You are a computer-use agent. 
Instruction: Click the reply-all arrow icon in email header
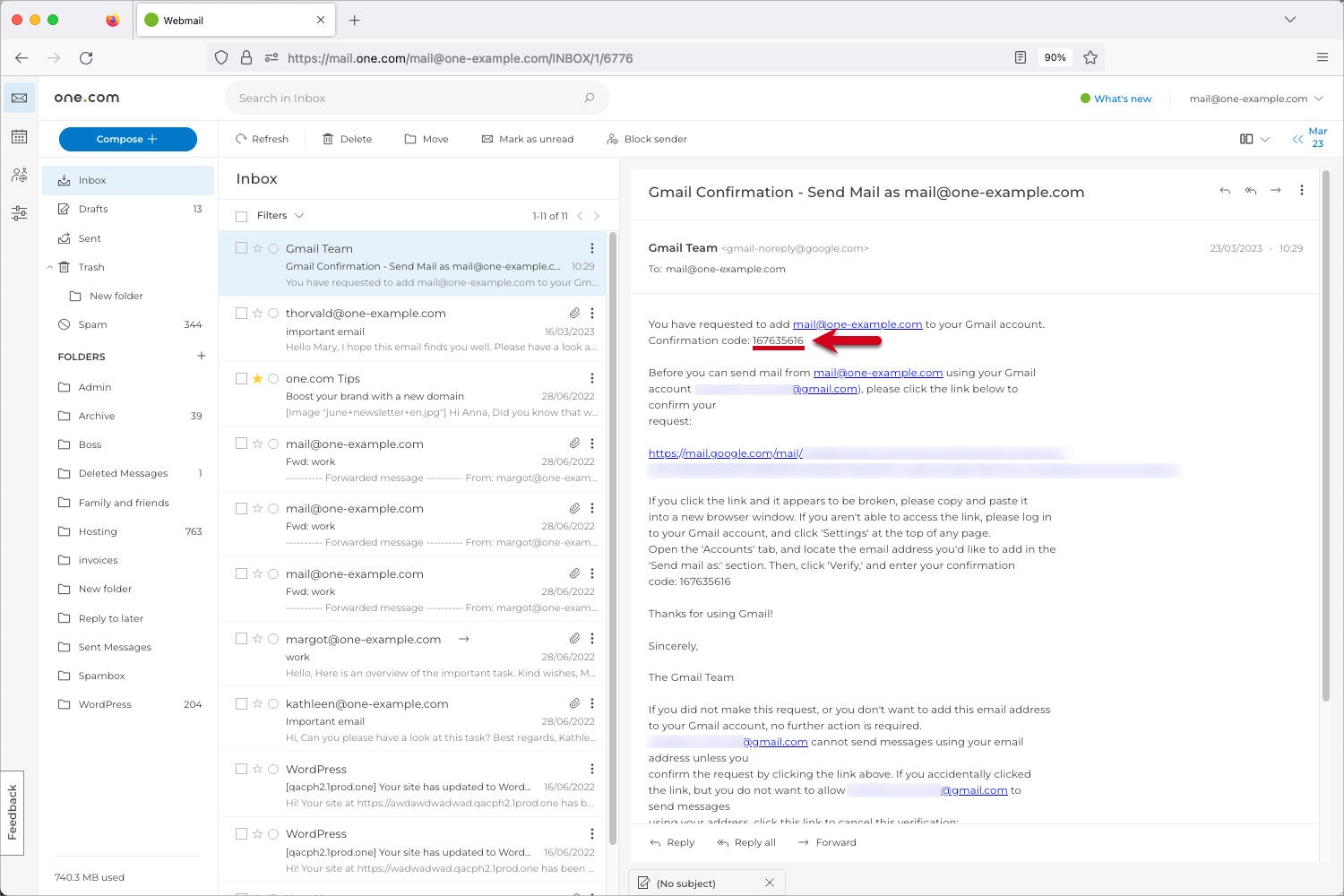1250,191
